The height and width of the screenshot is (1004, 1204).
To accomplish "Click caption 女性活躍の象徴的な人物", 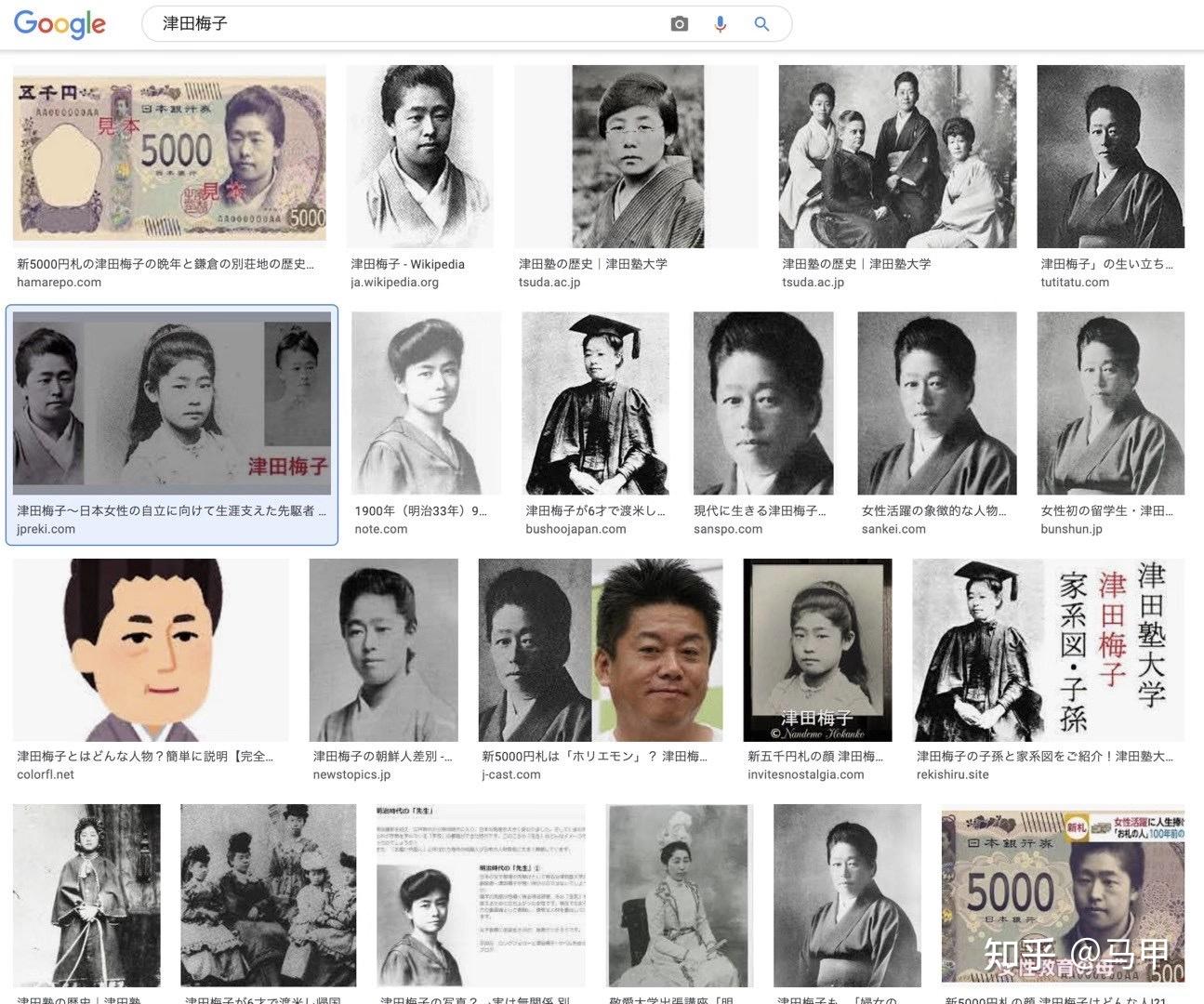I will [933, 510].
